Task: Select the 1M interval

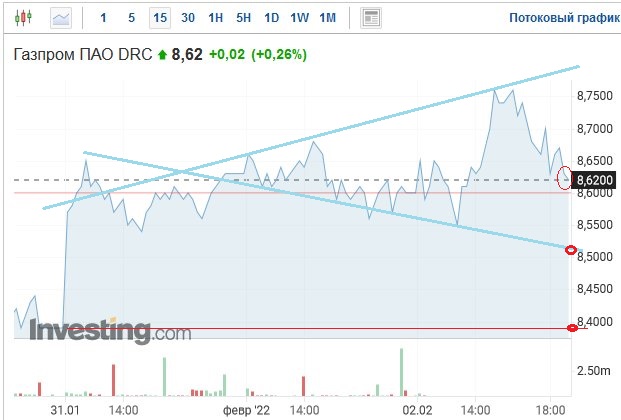Action: click(328, 18)
